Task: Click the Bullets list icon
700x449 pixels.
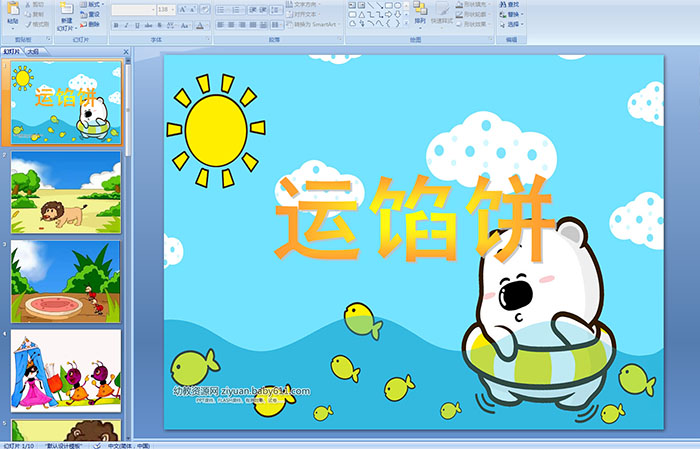Action: (x=222, y=9)
